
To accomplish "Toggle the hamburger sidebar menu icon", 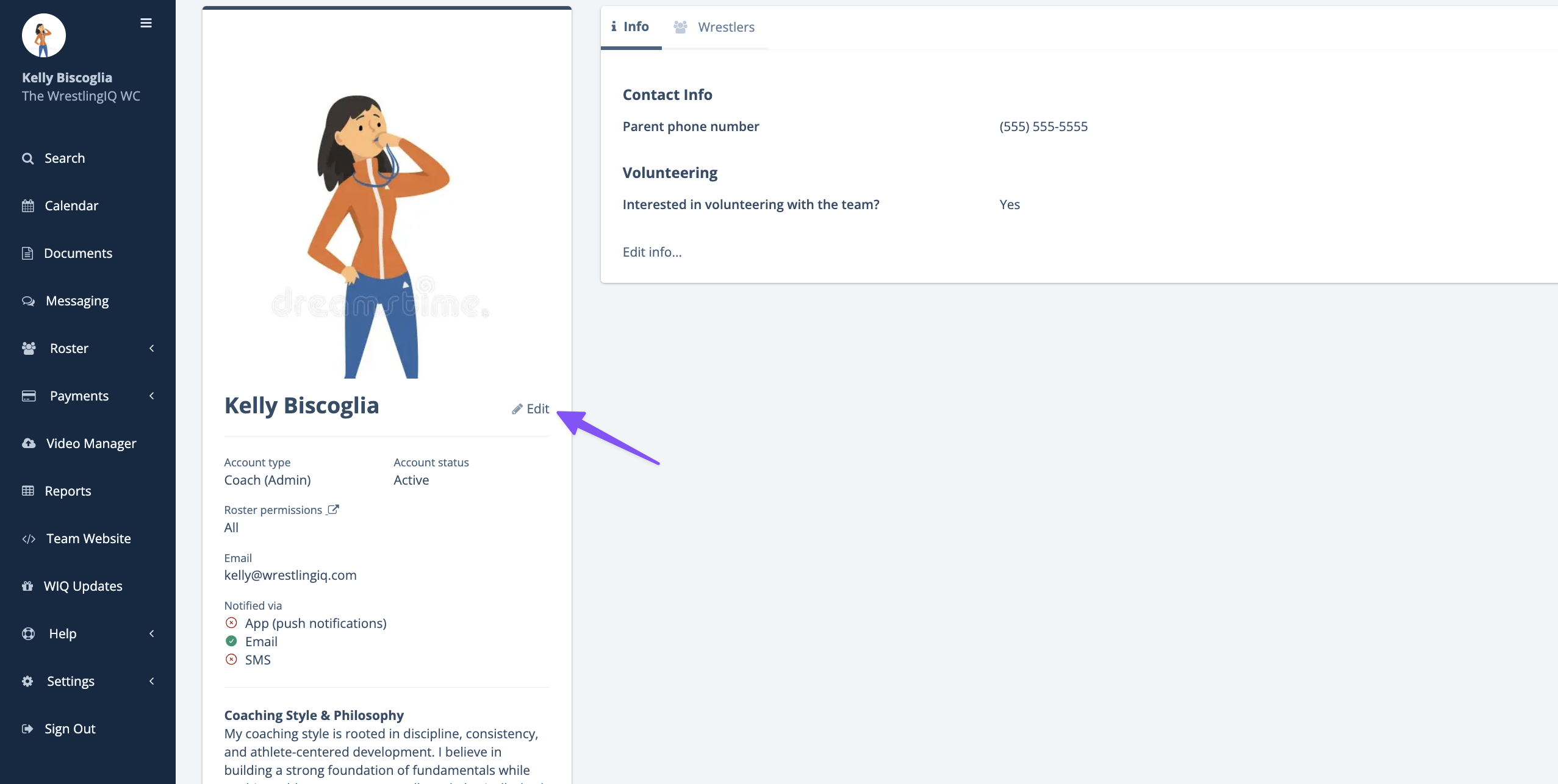I will pyautogui.click(x=146, y=23).
